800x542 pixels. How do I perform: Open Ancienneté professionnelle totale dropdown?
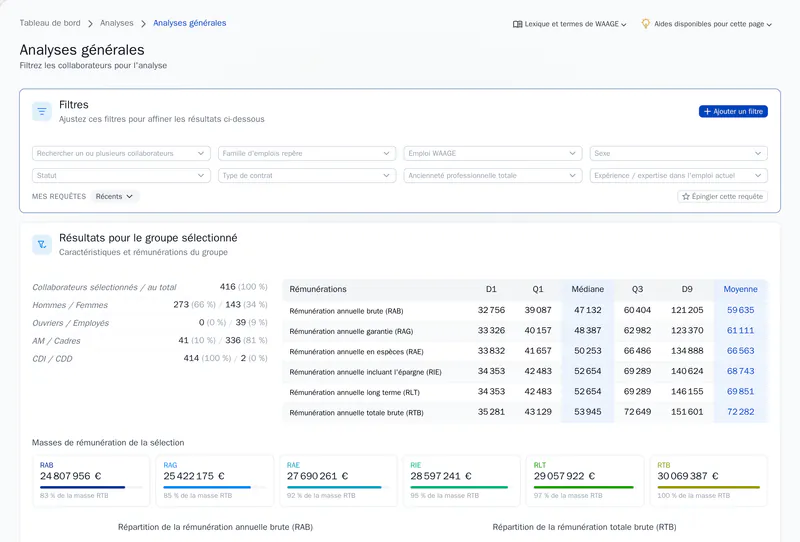point(492,176)
